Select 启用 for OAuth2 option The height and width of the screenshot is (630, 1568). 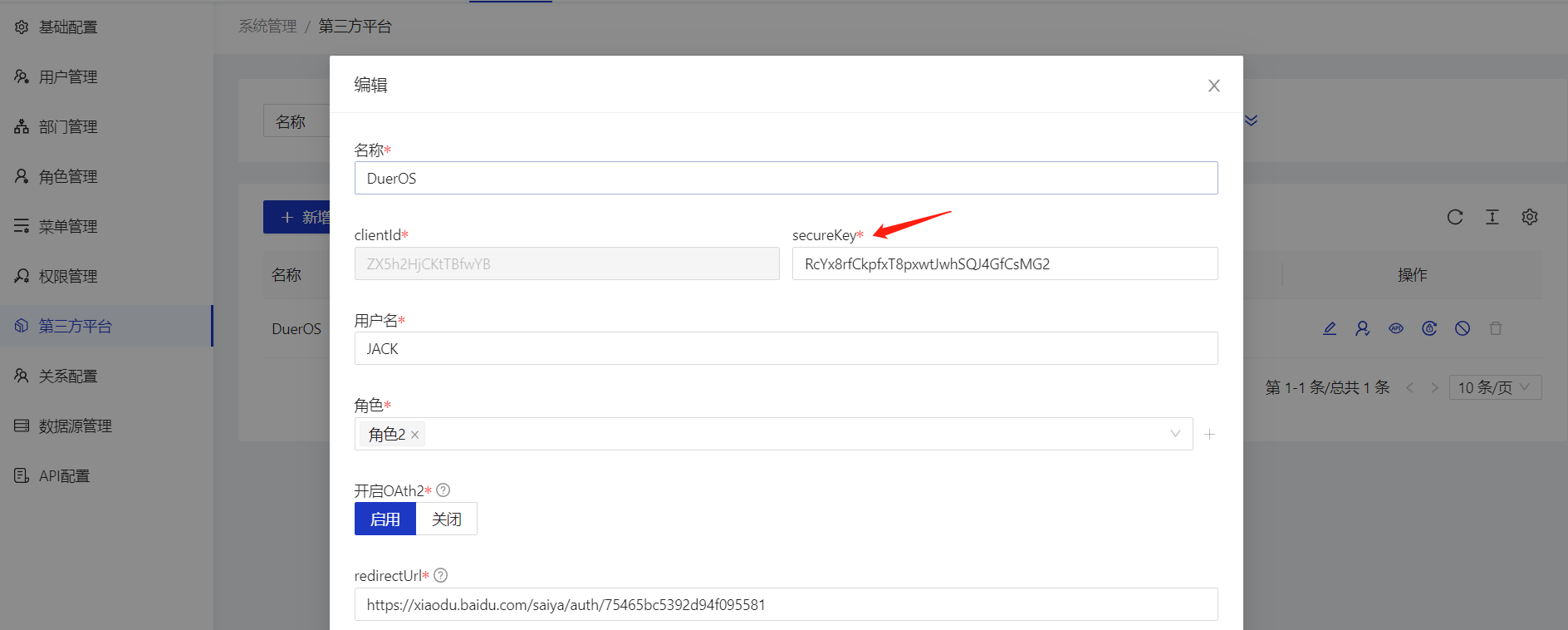click(x=385, y=519)
